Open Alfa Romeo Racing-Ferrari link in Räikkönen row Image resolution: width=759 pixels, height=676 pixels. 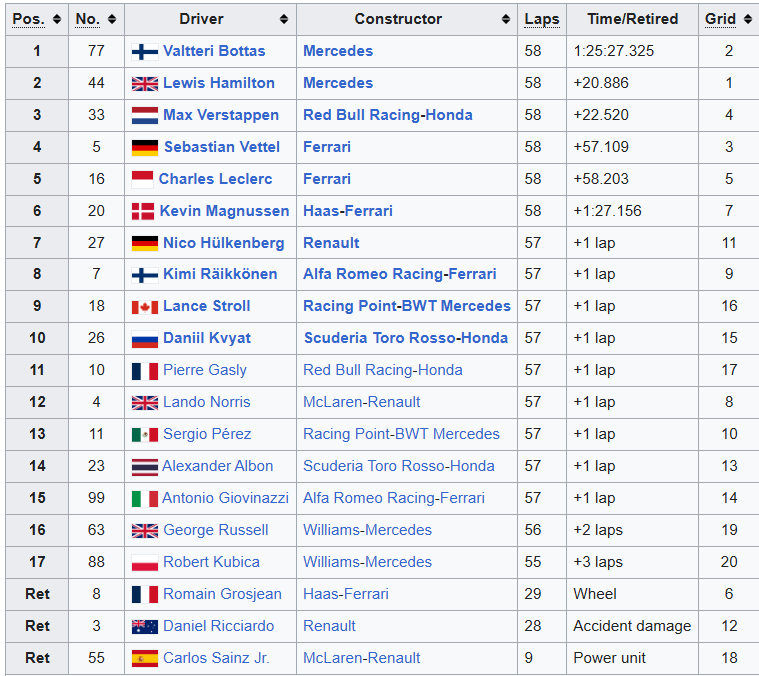[x=399, y=274]
